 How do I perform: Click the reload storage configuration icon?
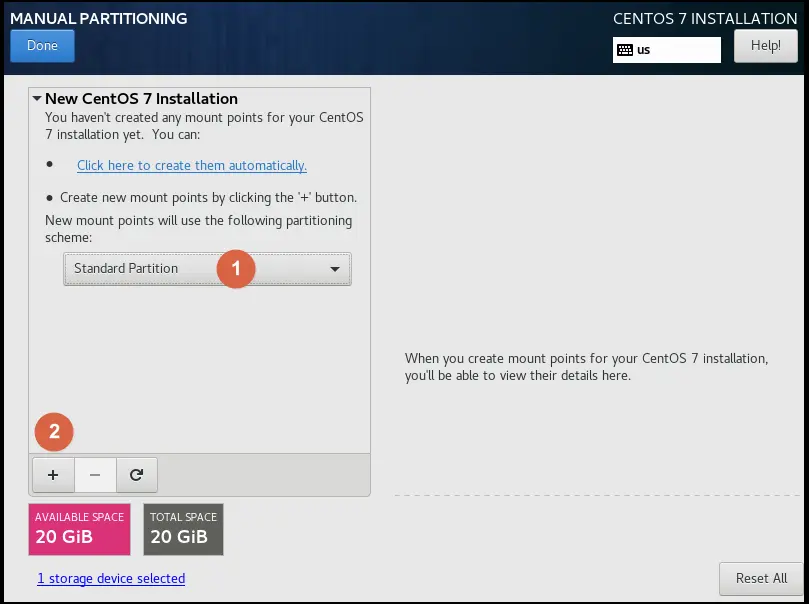pyautogui.click(x=137, y=475)
